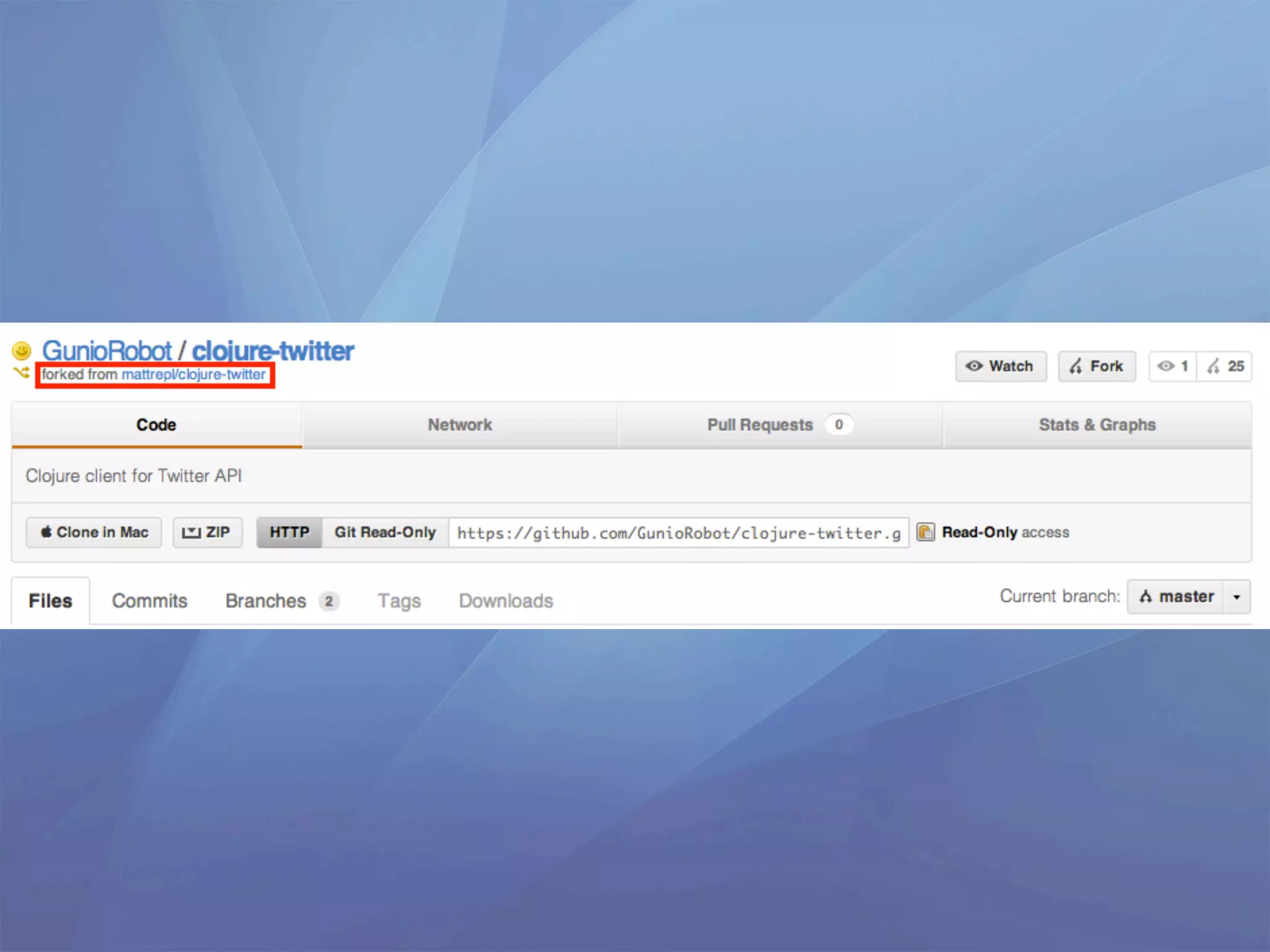The width and height of the screenshot is (1270, 952).
Task: Click the Watch repository button
Action: (x=1000, y=366)
